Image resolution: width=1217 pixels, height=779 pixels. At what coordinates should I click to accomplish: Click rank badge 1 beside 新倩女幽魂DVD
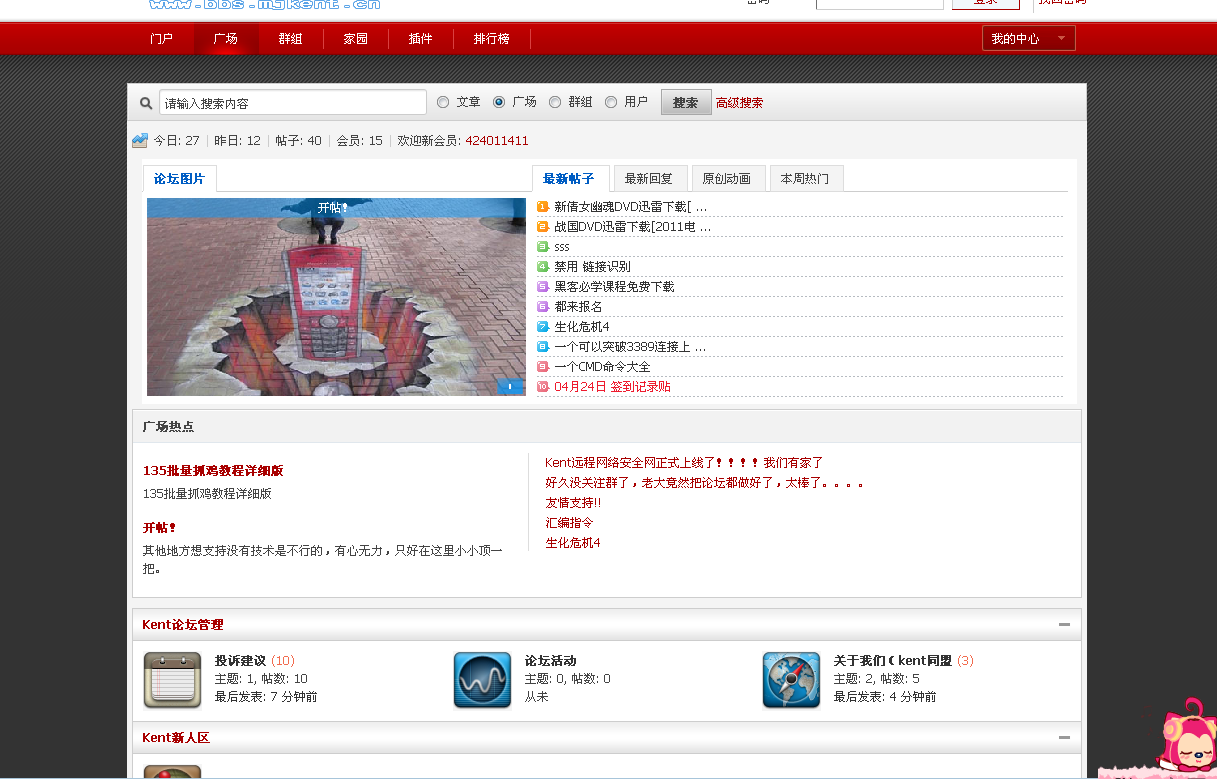(x=543, y=207)
